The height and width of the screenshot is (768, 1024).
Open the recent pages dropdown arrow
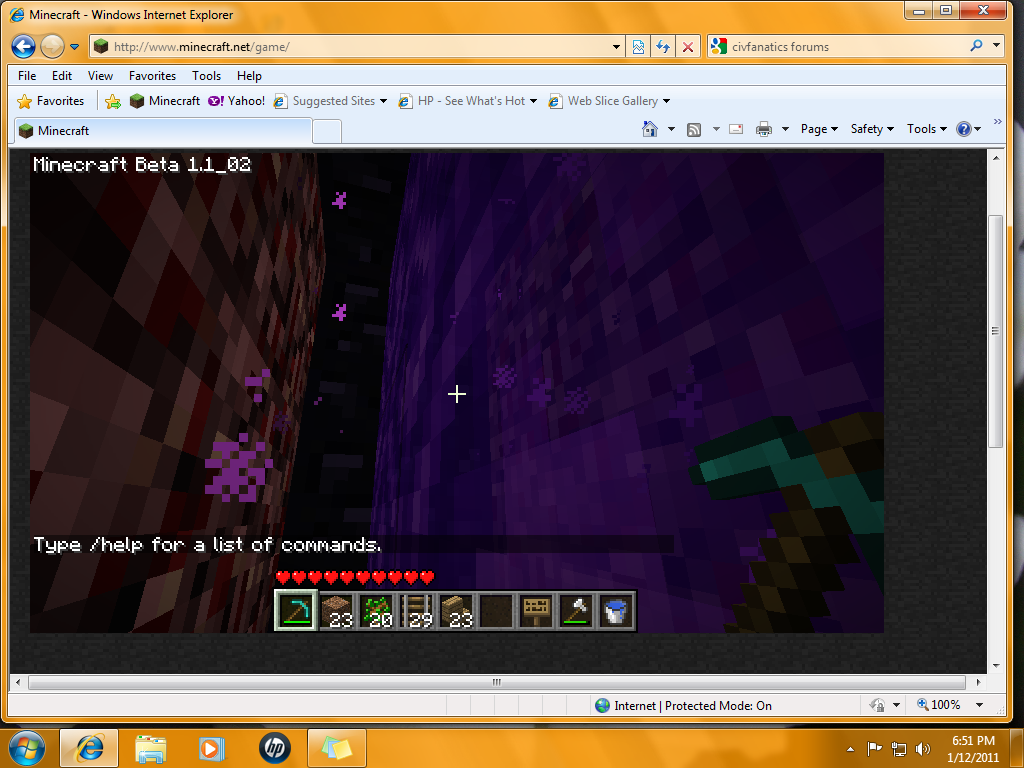[x=74, y=47]
